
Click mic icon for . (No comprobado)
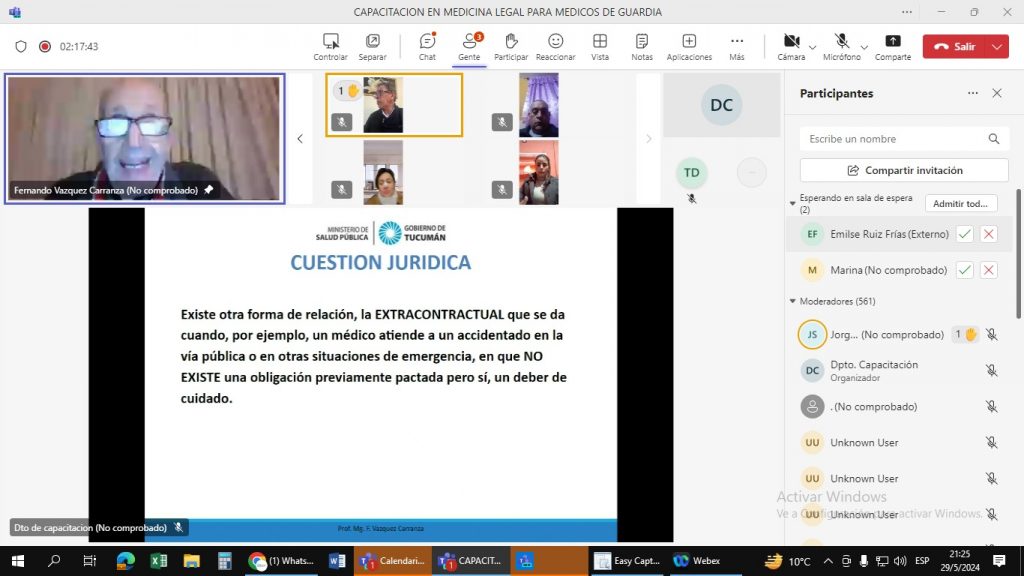991,406
